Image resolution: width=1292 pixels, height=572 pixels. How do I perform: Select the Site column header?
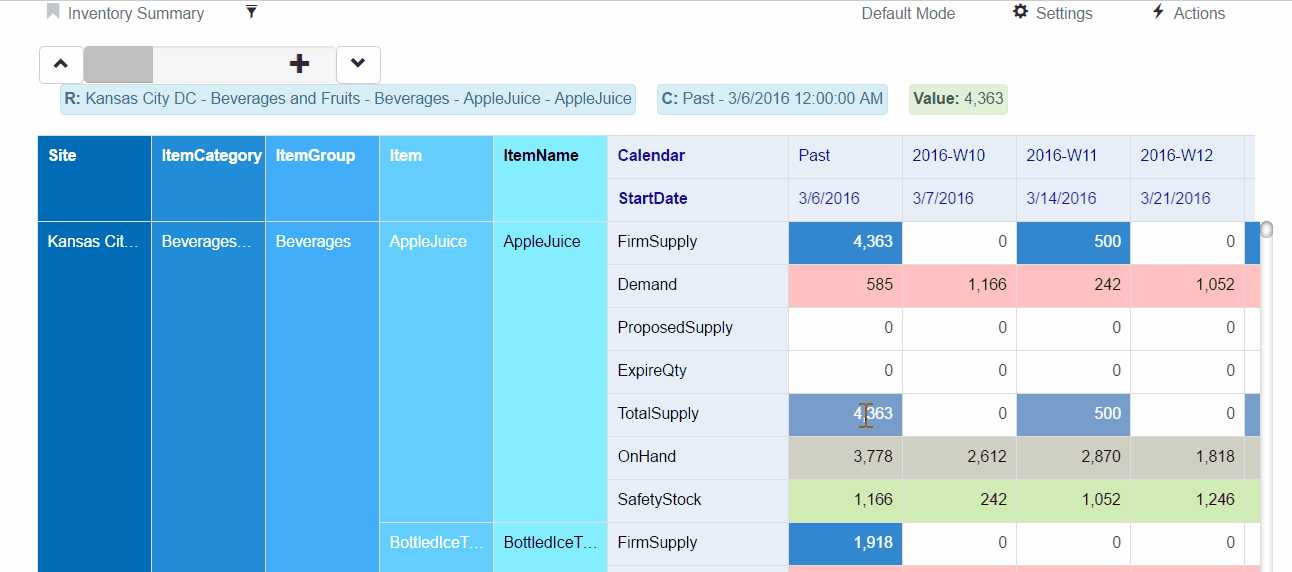pyautogui.click(x=62, y=155)
